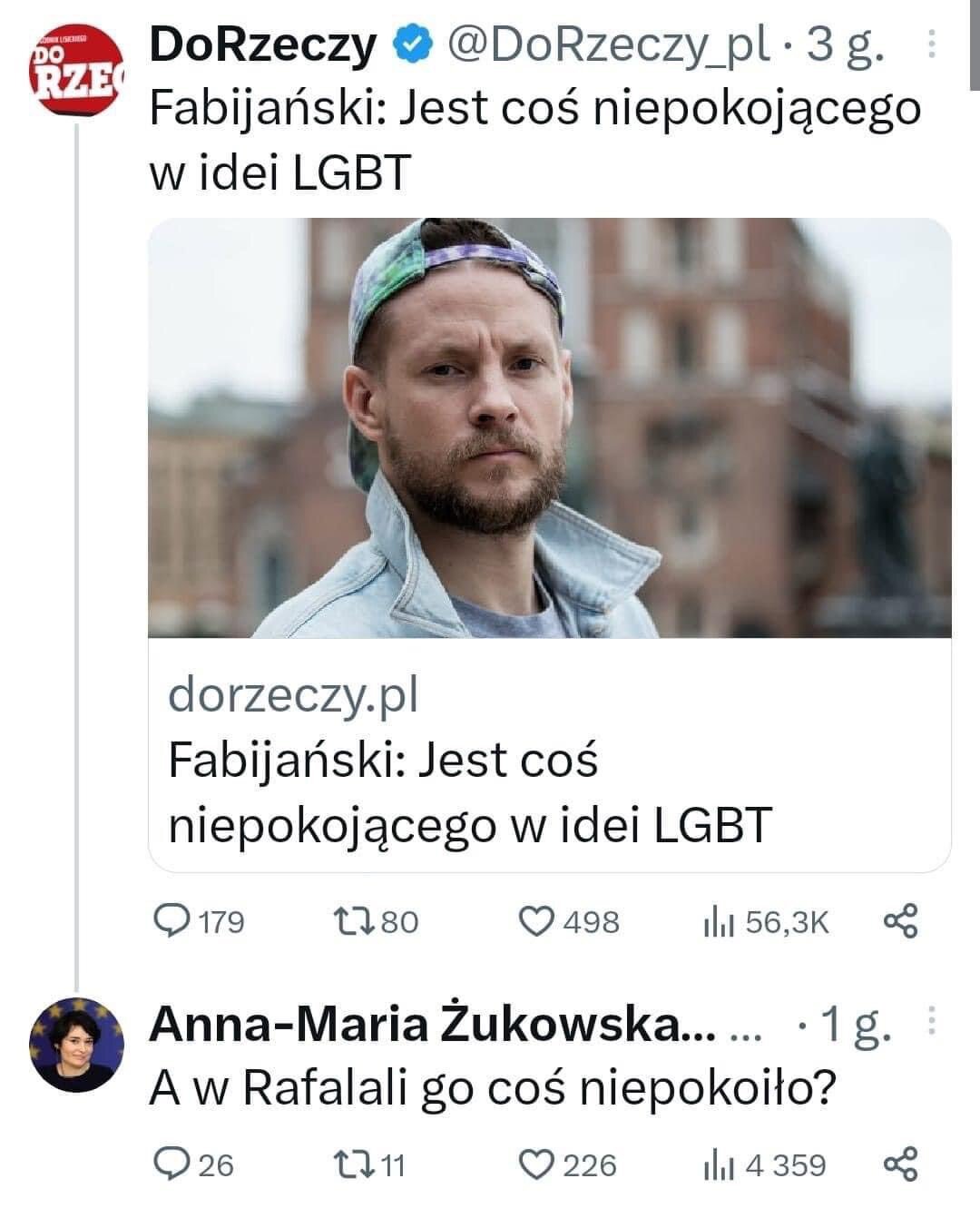
Task: Open more options for DoRzeczy tweet
Action: click(x=931, y=45)
